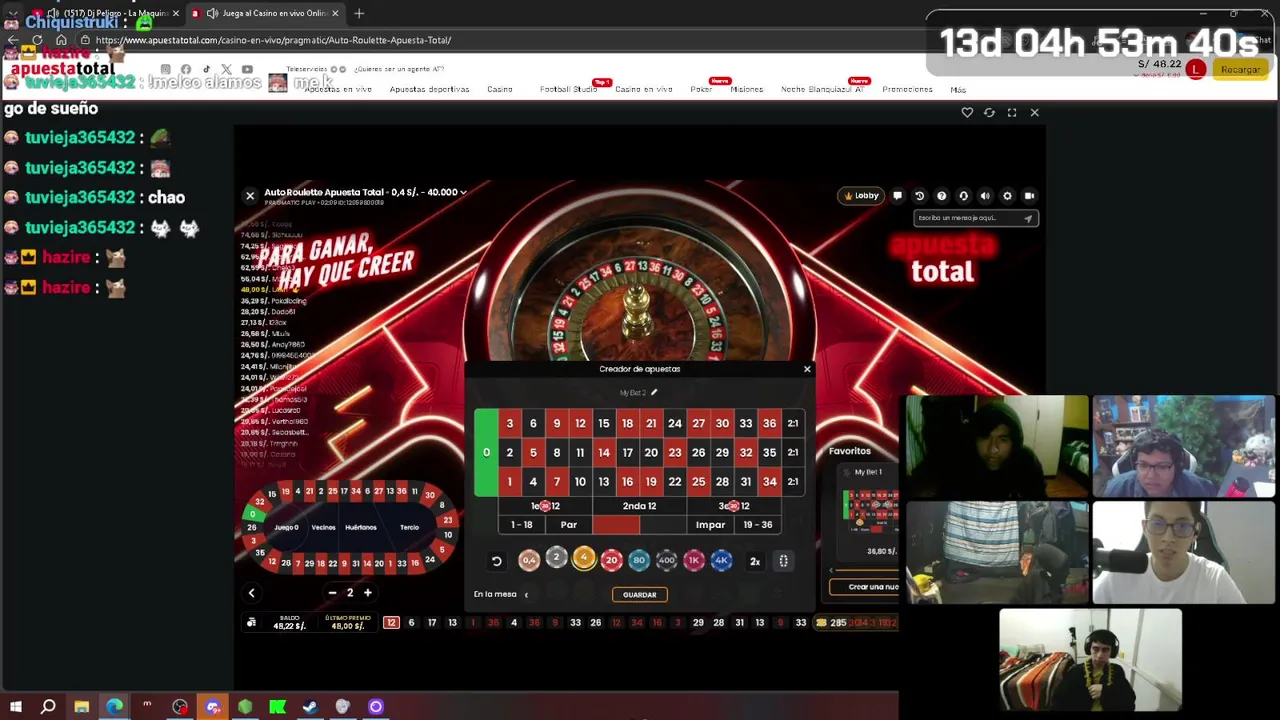Screen dimensions: 1280x720
Task: Open Apuestas deportivas menu
Action: coord(429,89)
